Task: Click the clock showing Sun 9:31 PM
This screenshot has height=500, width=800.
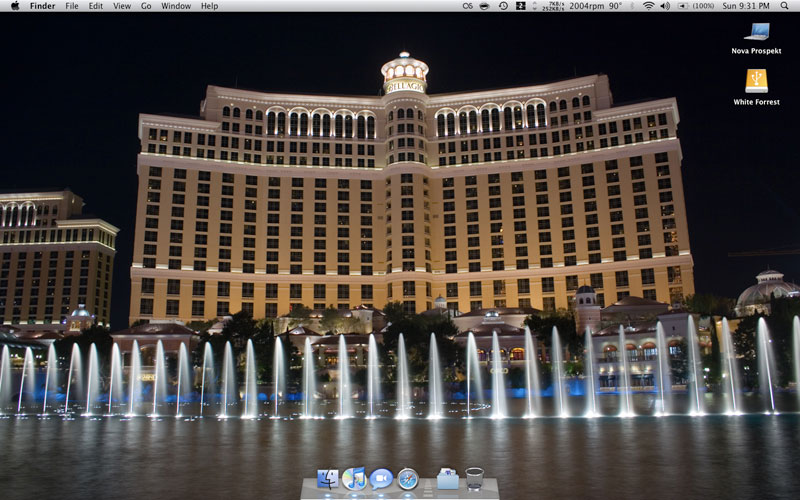Action: [x=746, y=6]
